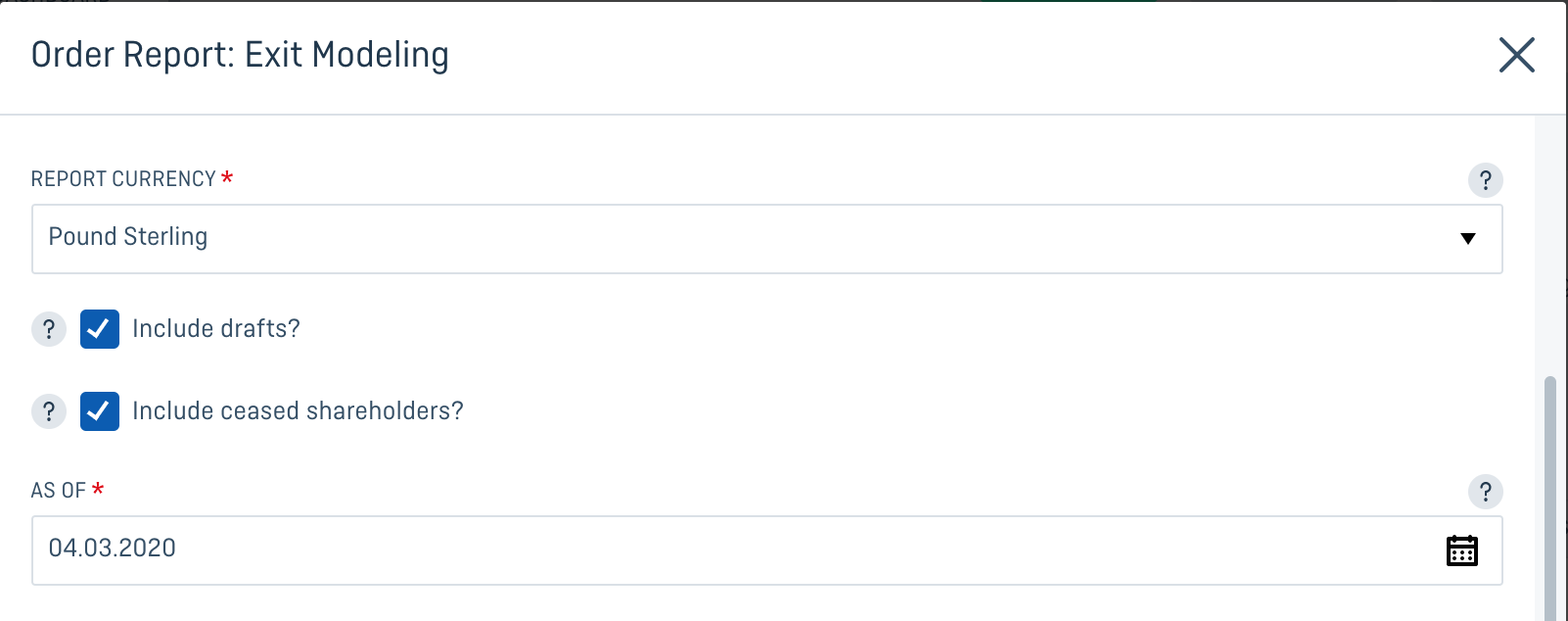Toggle the Include ceased shareholders checkbox

click(x=99, y=411)
